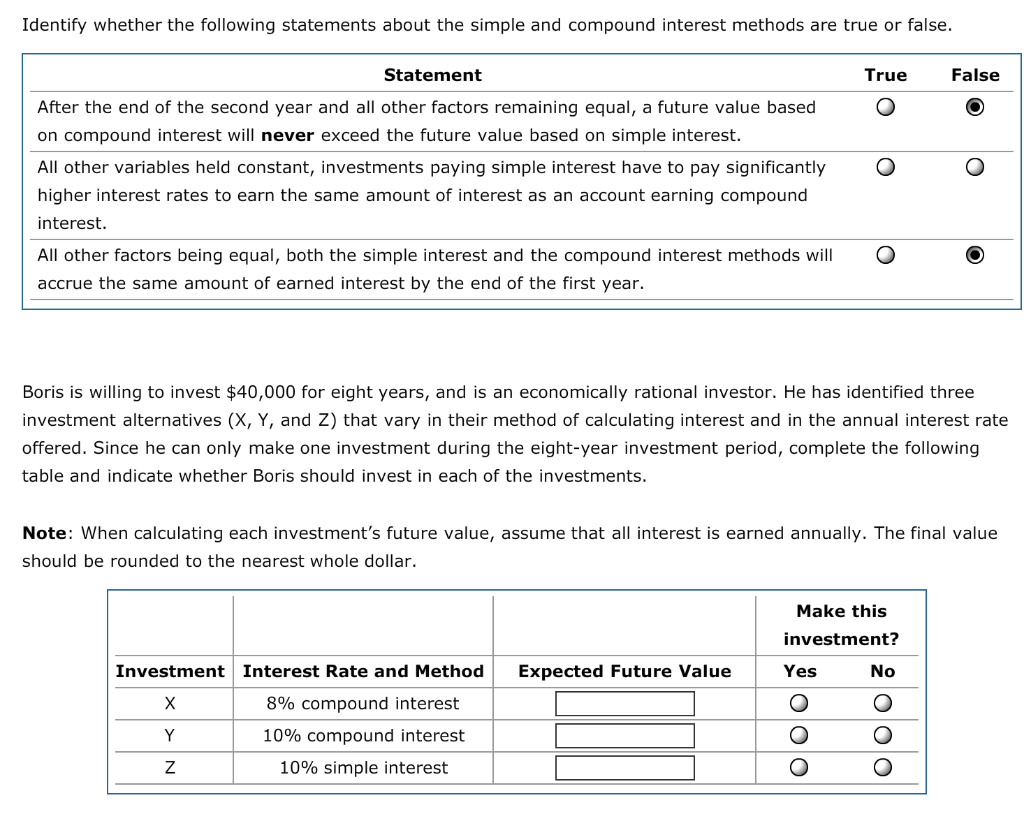Select False for the simple interest rates statement

click(x=974, y=167)
